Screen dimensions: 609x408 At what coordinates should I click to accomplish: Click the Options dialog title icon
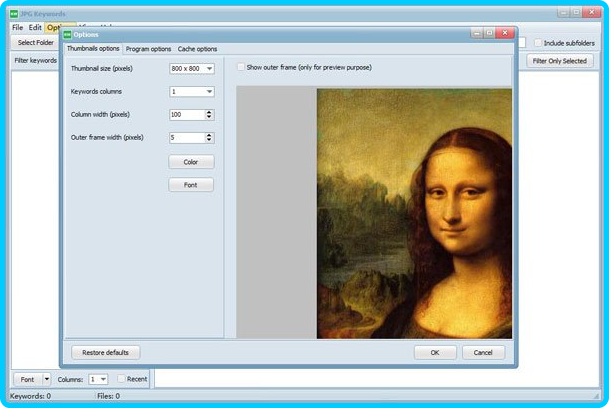click(x=68, y=35)
